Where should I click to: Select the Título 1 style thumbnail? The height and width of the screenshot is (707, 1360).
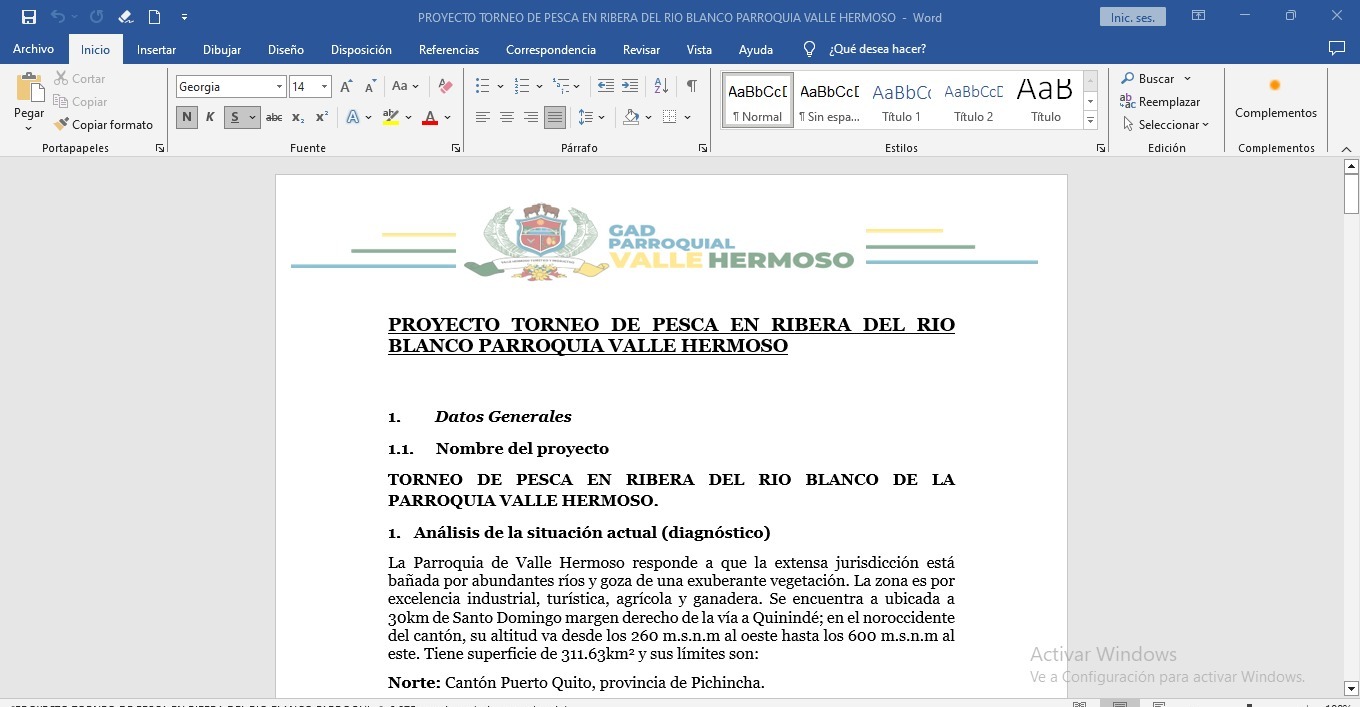[901, 101]
